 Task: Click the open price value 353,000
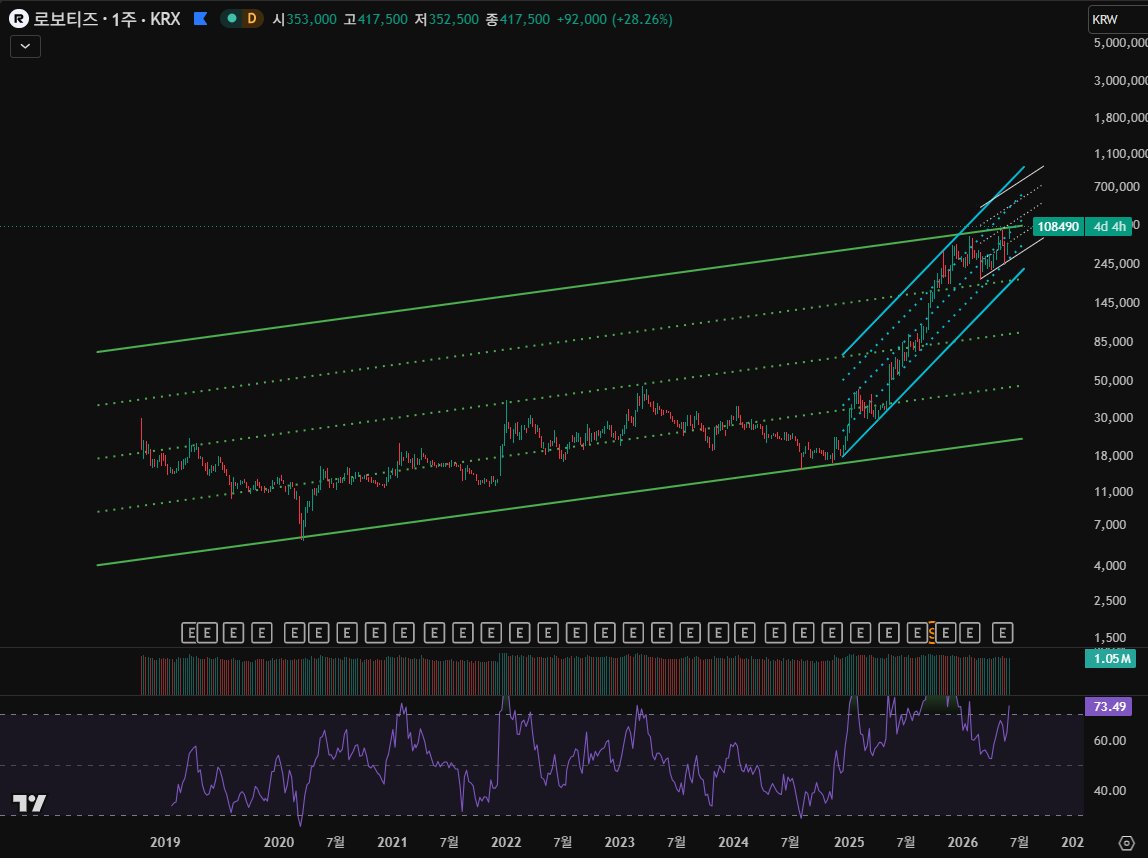tap(311, 19)
